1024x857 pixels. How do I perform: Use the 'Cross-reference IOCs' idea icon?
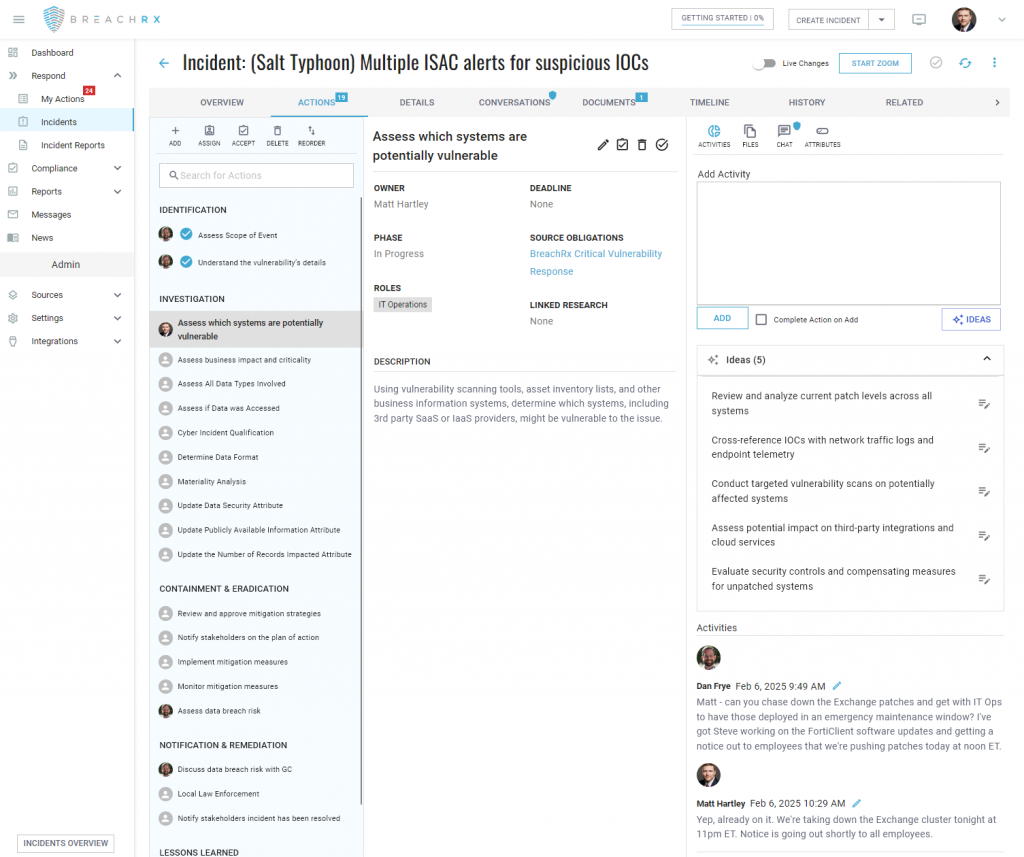point(984,447)
